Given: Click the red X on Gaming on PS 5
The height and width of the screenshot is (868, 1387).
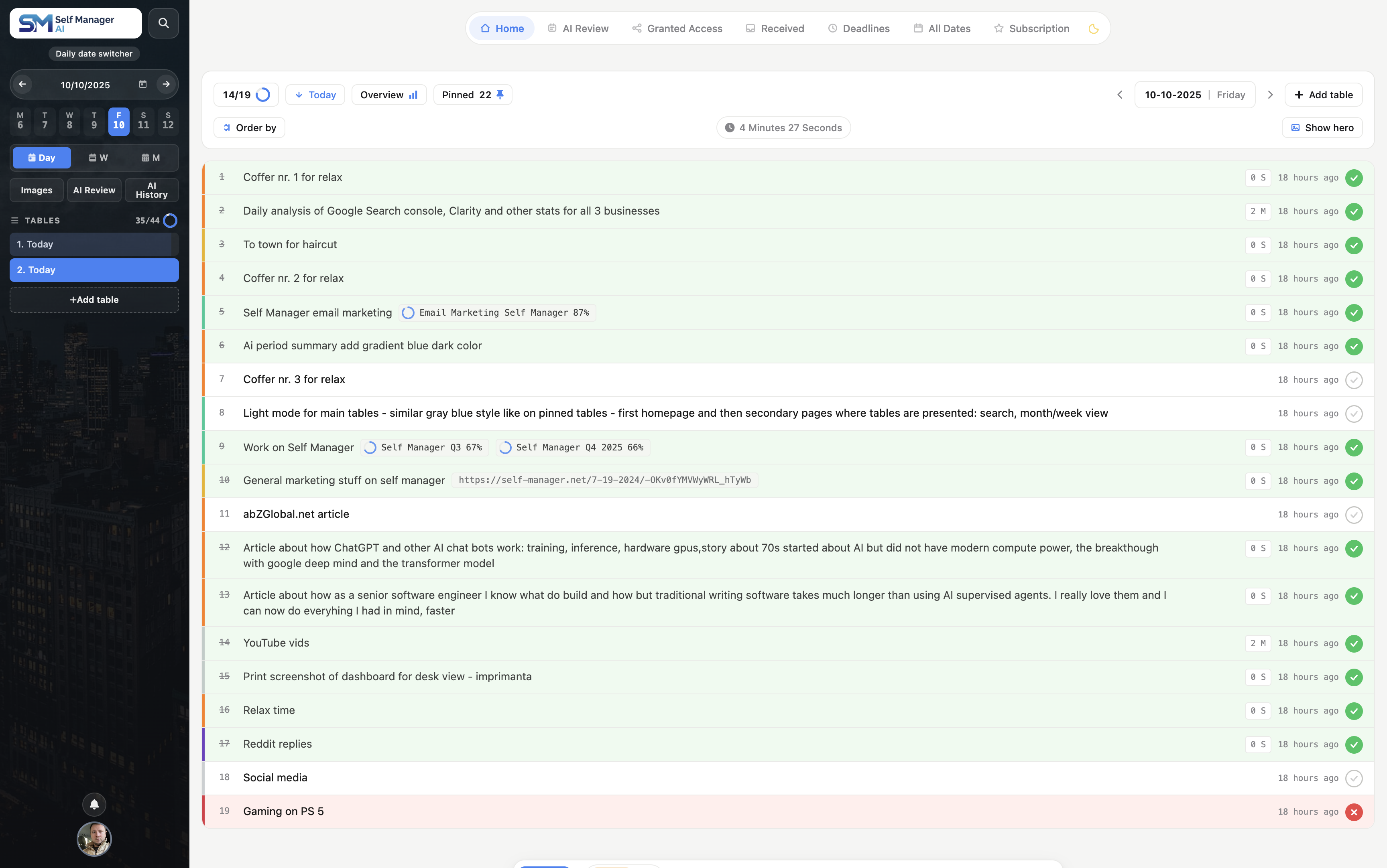Looking at the screenshot, I should click(1353, 812).
